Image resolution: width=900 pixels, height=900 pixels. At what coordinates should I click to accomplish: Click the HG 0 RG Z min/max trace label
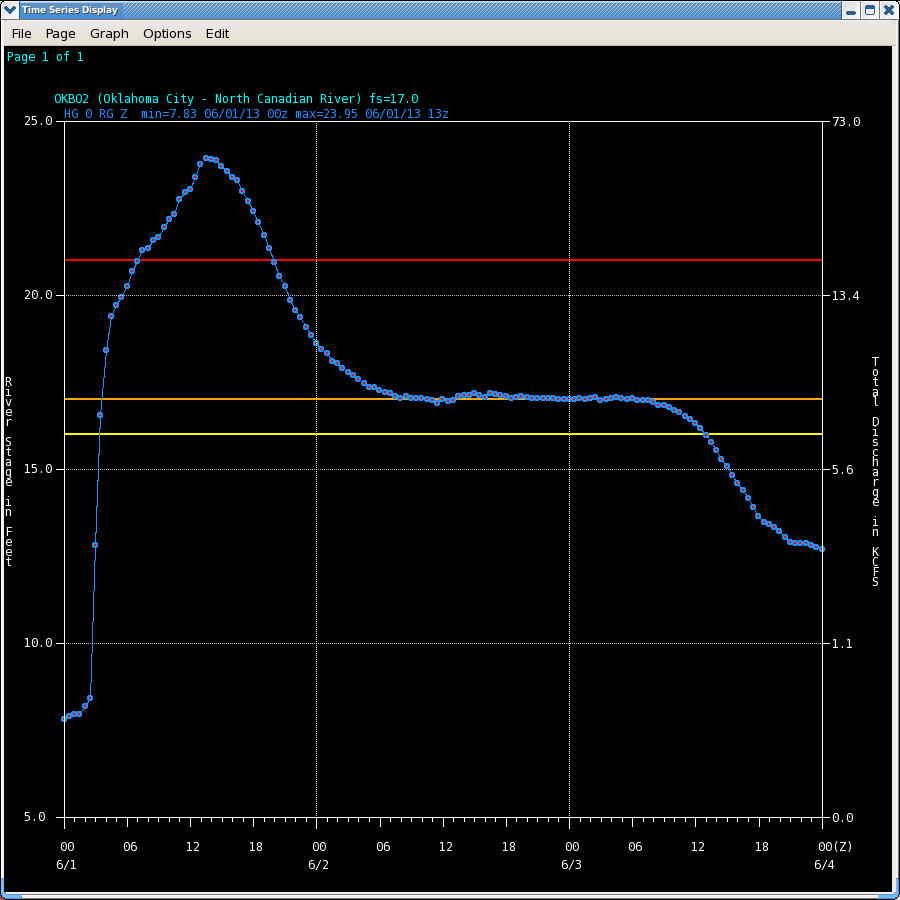(256, 114)
